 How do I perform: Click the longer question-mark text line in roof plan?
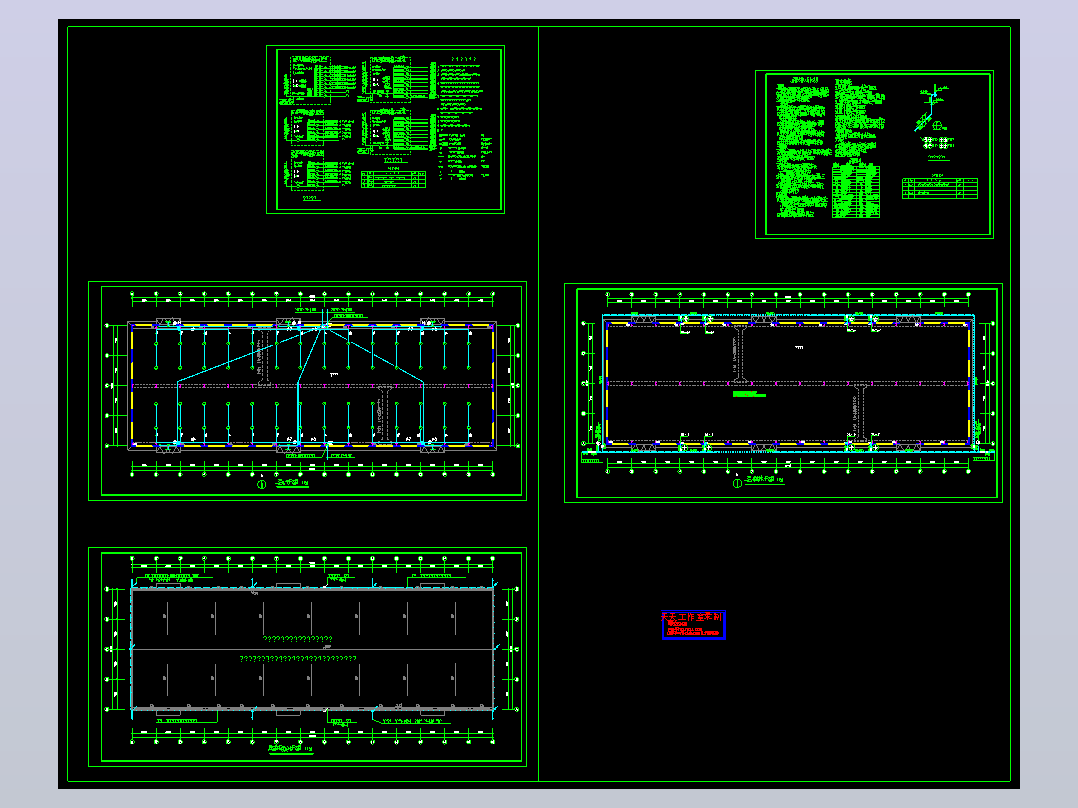298,658
